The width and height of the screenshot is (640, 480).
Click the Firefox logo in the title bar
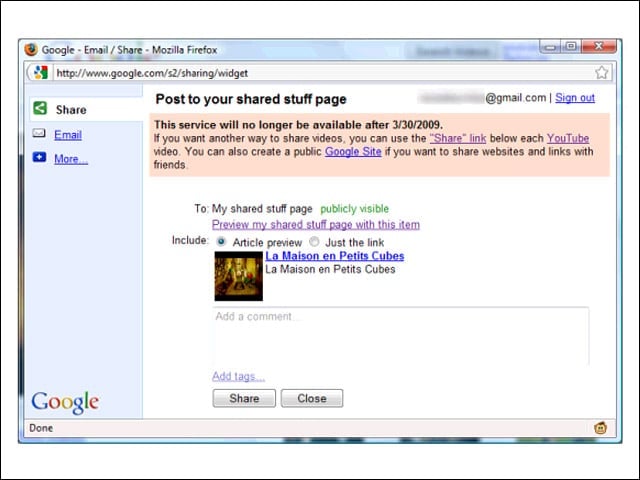coord(31,50)
